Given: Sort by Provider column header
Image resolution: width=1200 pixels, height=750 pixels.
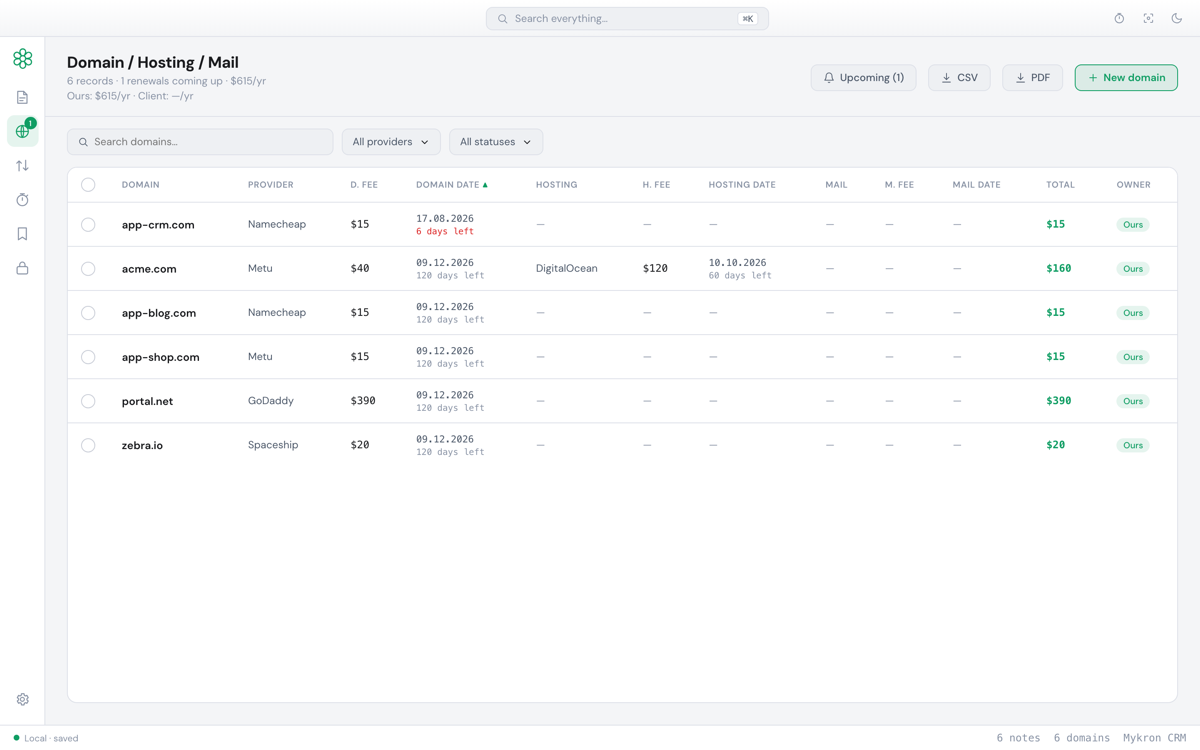Looking at the screenshot, I should point(271,185).
